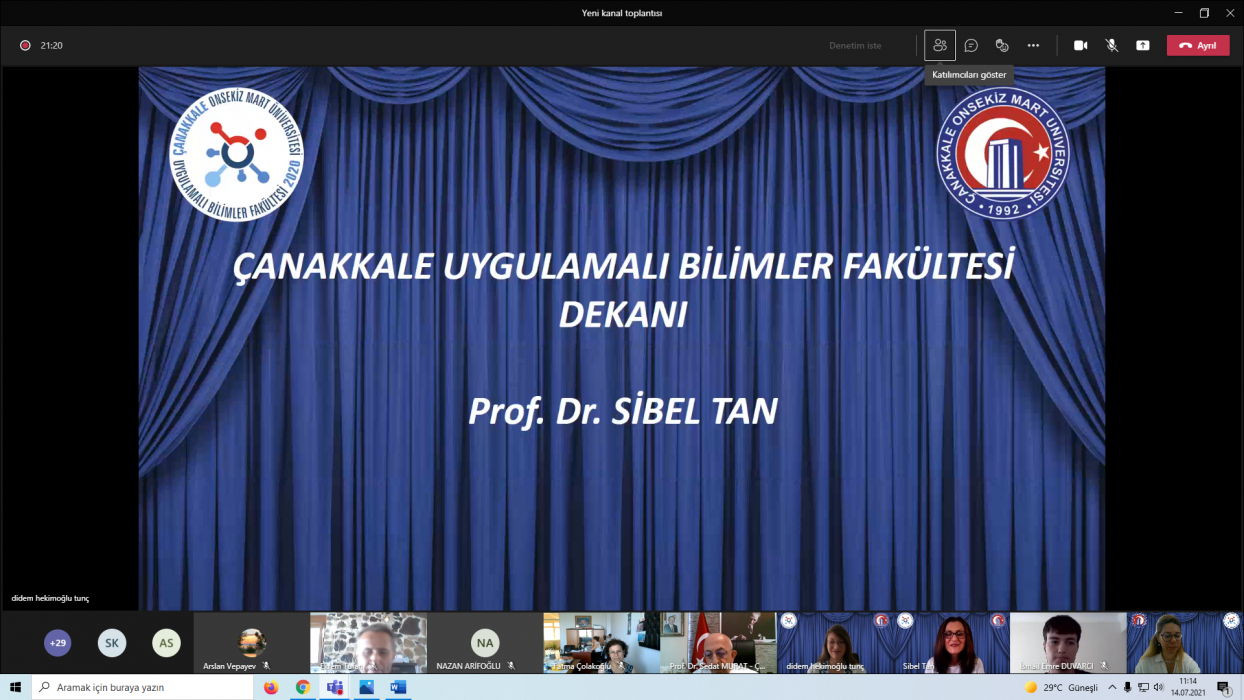Show the meeting participants list
Screen dimensions: 1244x700
pos(939,45)
